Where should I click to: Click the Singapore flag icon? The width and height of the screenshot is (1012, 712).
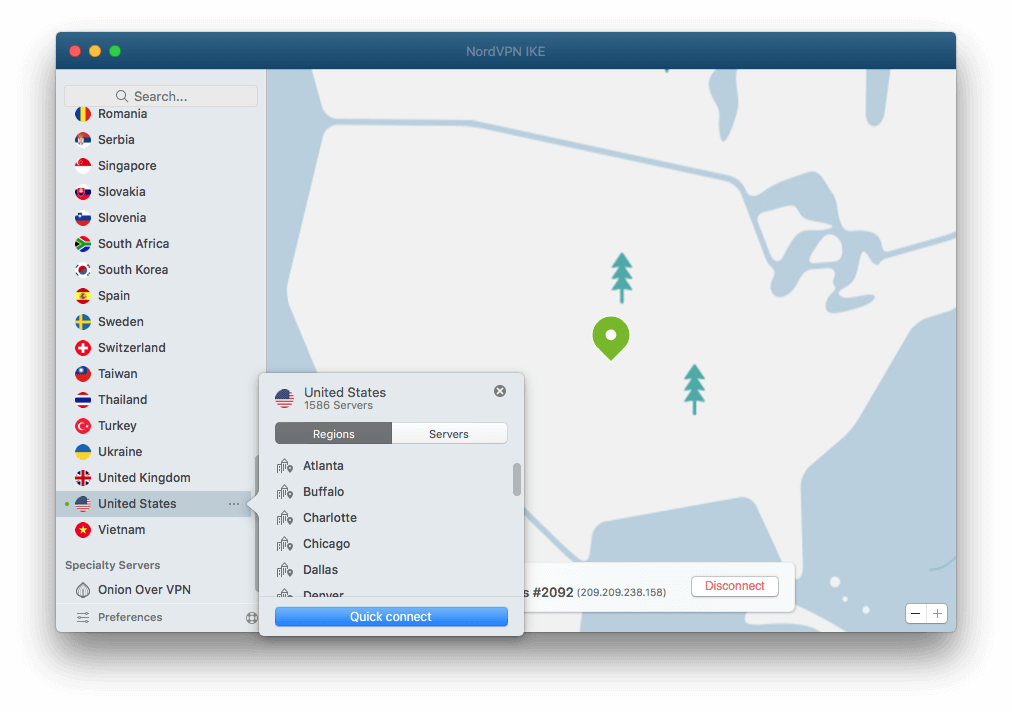pos(83,166)
